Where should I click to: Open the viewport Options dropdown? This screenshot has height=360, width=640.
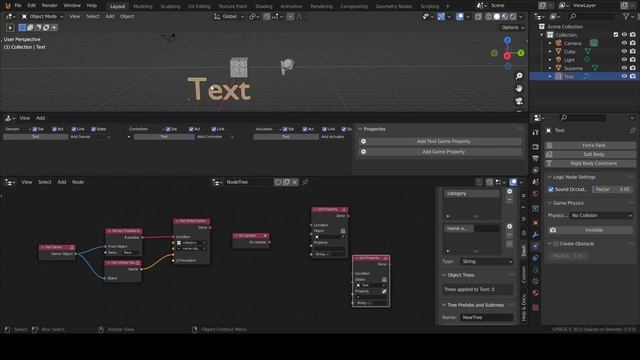coord(513,27)
